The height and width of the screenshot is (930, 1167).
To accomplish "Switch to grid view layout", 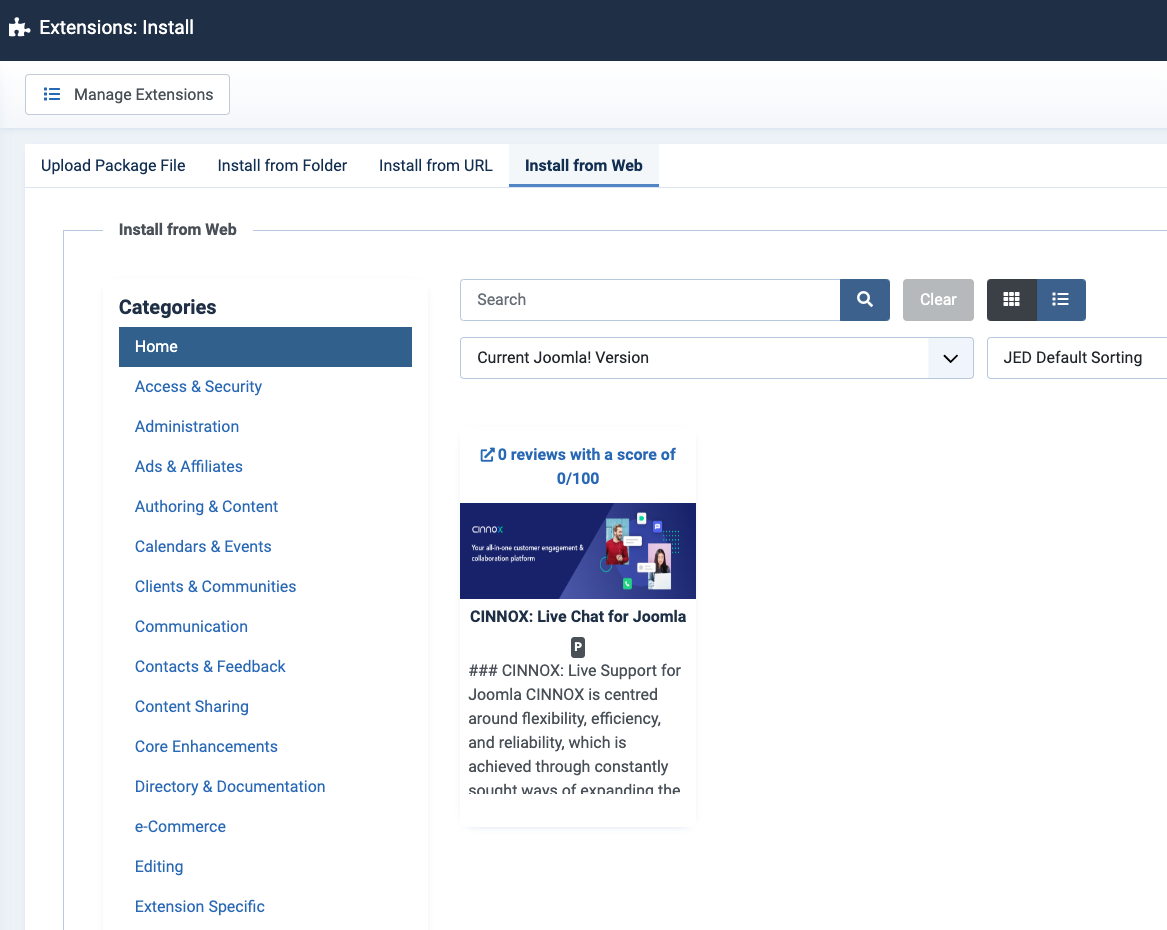I will point(1011,300).
